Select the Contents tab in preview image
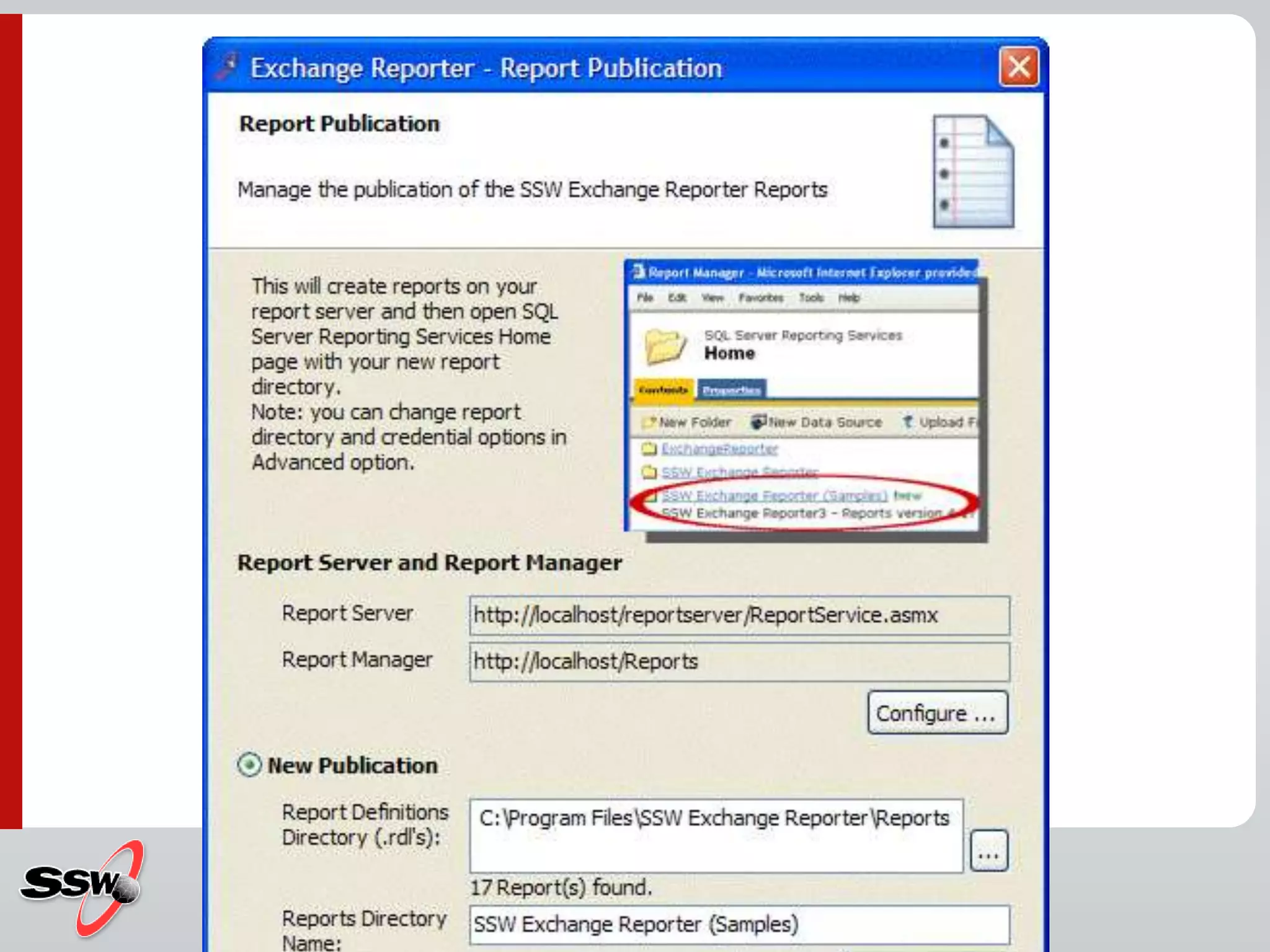1270x952 pixels. pos(663,390)
